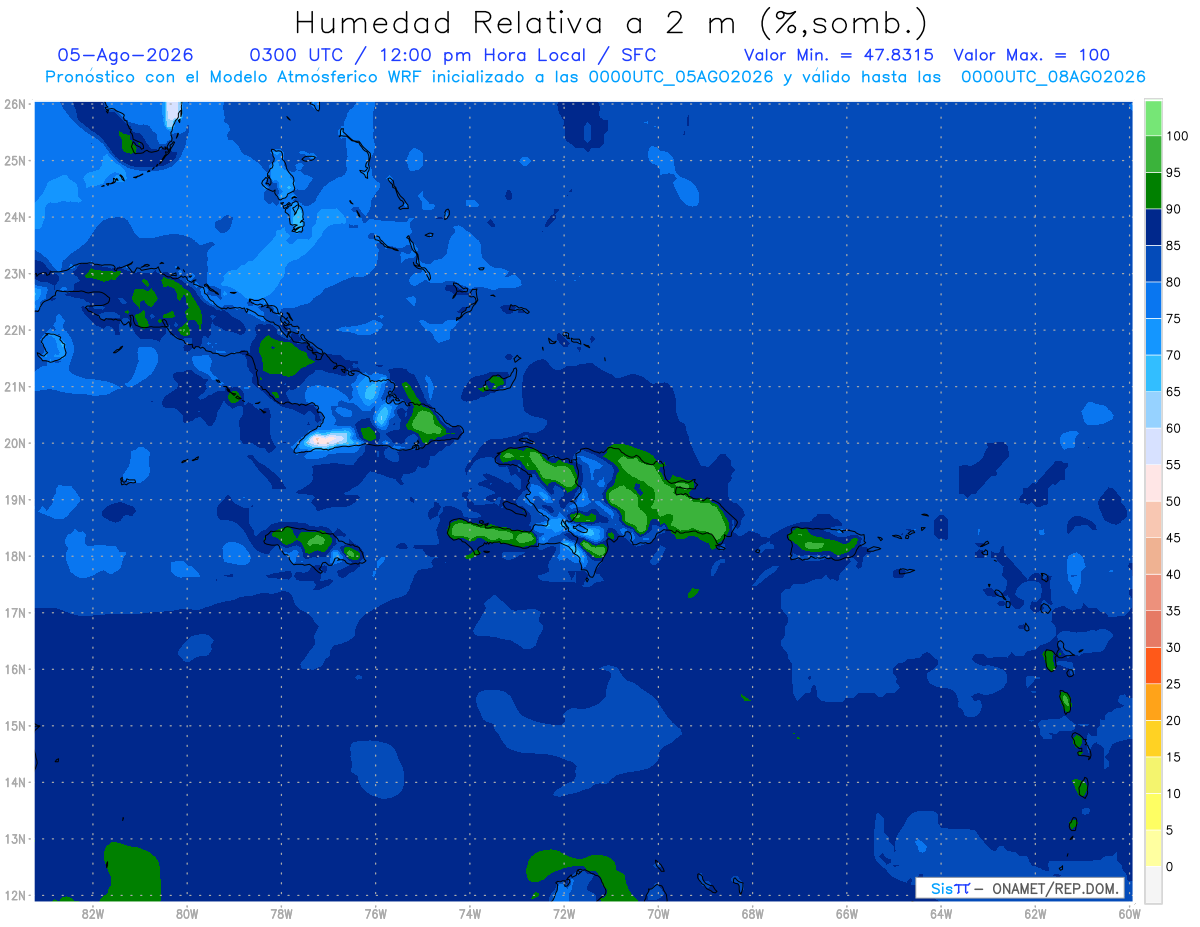Click the legend value '0'
The height and width of the screenshot is (927, 1200).
point(1170,867)
